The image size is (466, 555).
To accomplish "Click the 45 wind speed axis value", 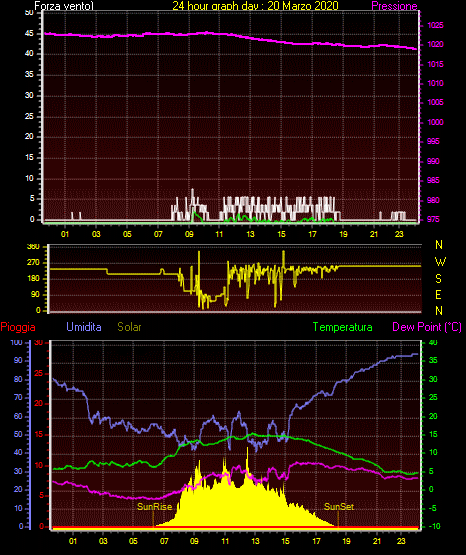I will pyautogui.click(x=29, y=33).
